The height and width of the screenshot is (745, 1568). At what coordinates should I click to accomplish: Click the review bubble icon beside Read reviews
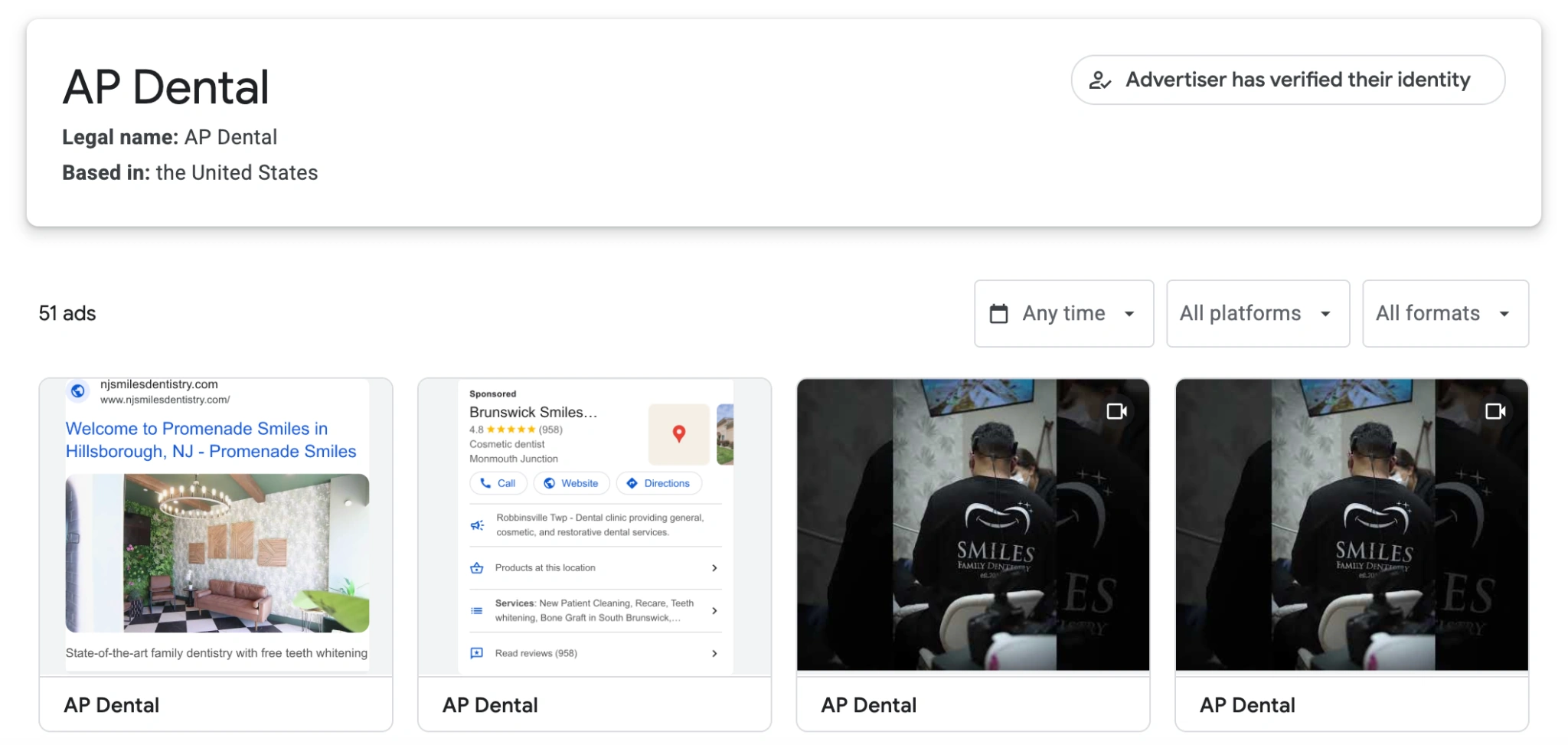477,653
